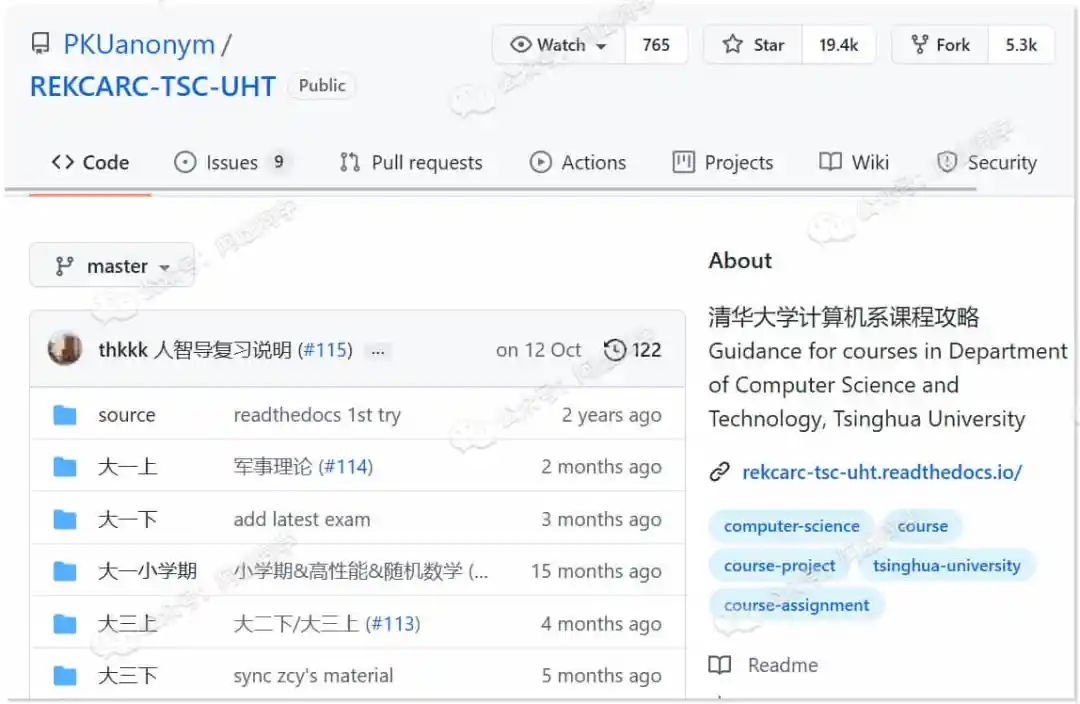This screenshot has height=704, width=1080.
Task: Click the eye icon in the Watch button
Action: [521, 45]
